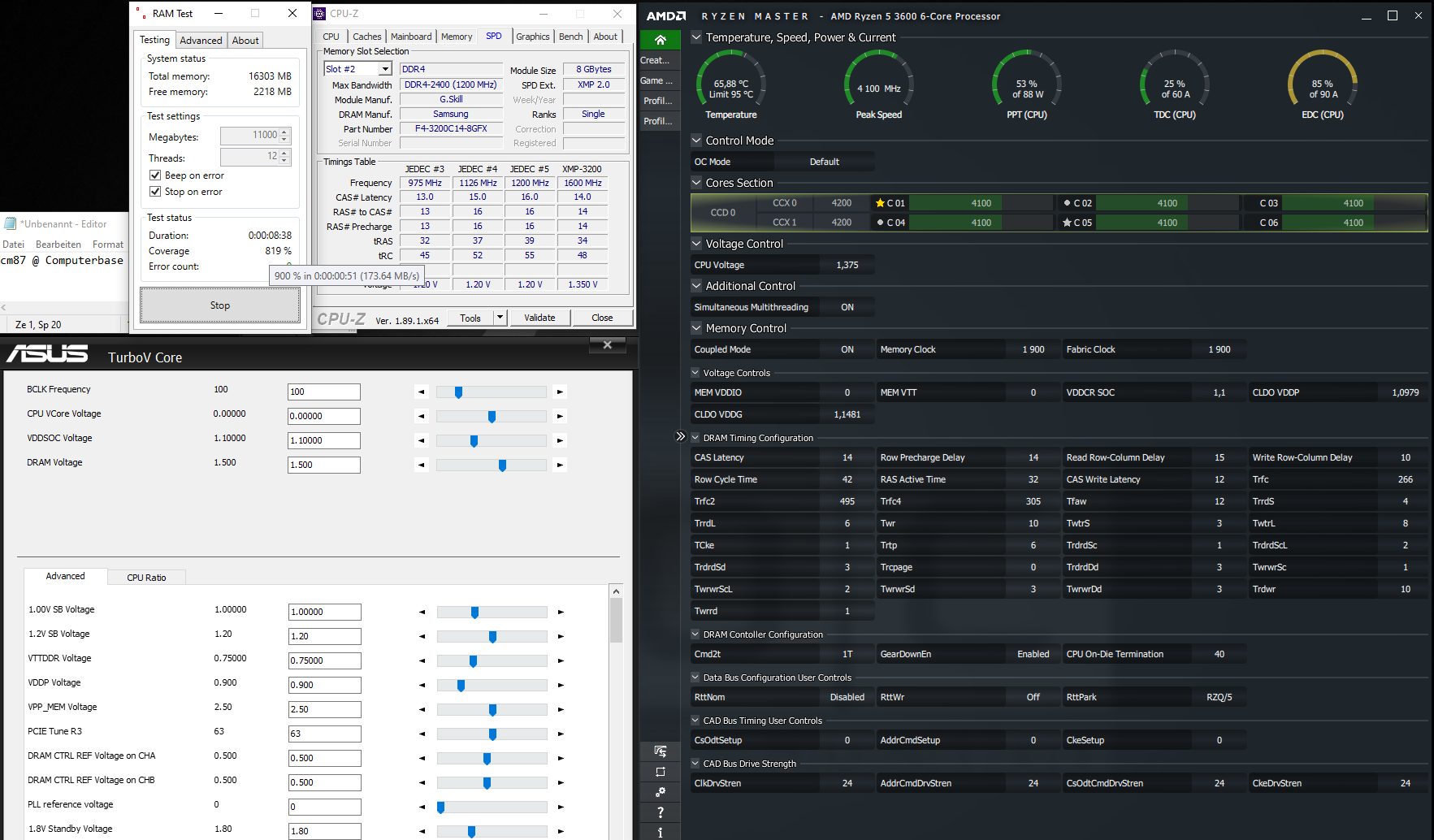Screen dimensions: 1434x840
Task: Increase CPU VCore Voltage with right arrow
Action: [560, 417]
